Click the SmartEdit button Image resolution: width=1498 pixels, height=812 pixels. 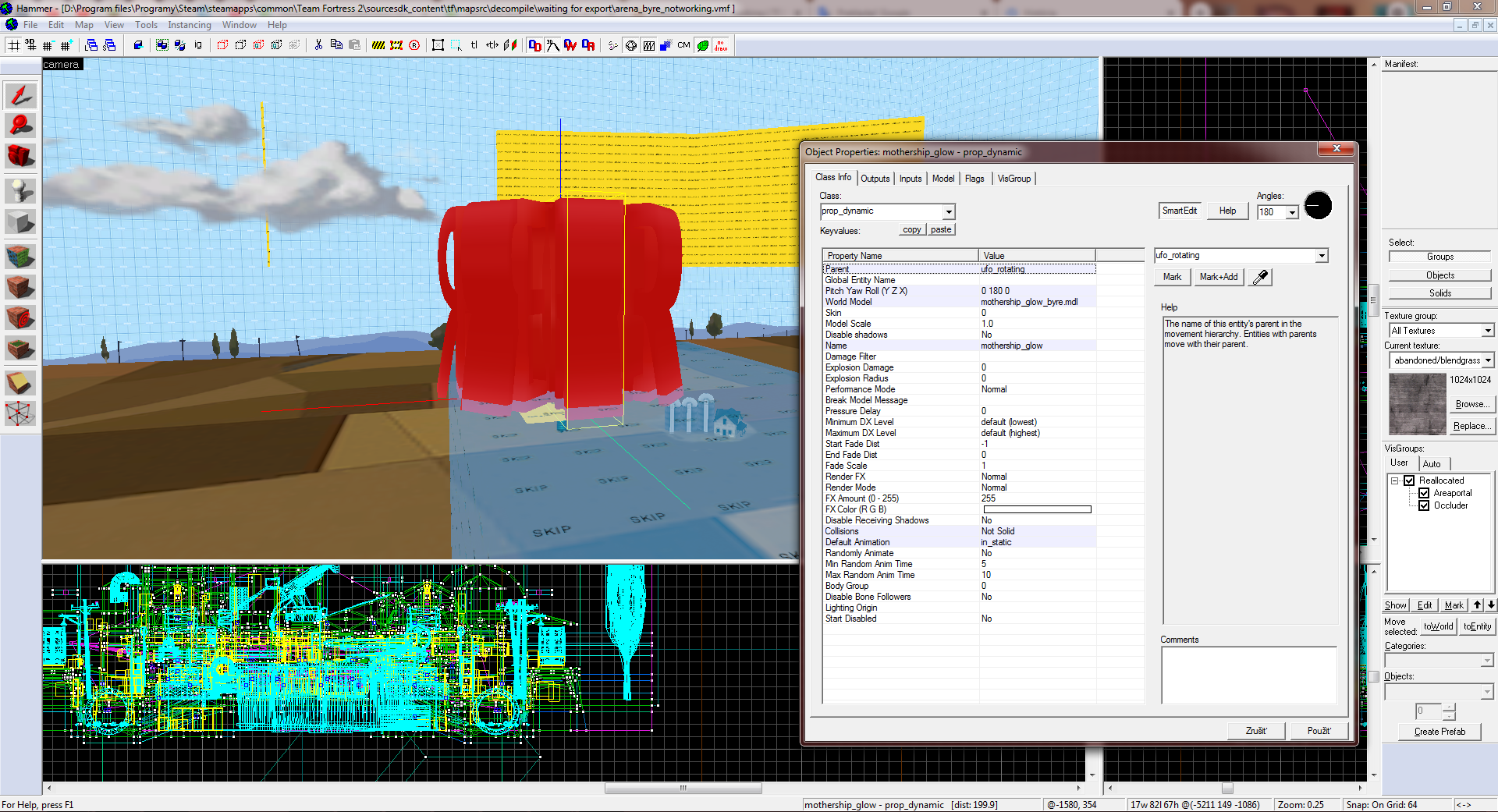tap(1179, 211)
